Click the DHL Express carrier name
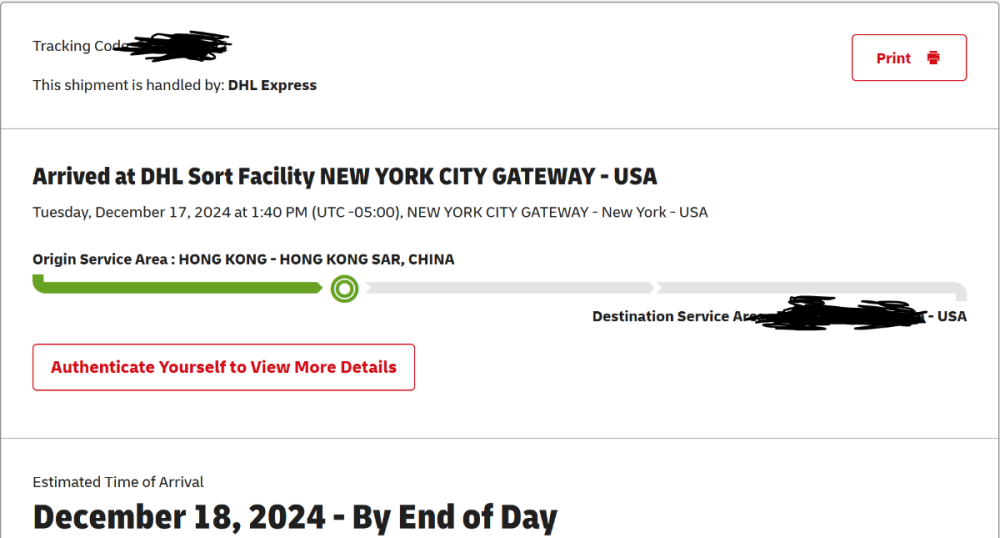Screen dimensions: 1000x538 (x=272, y=85)
